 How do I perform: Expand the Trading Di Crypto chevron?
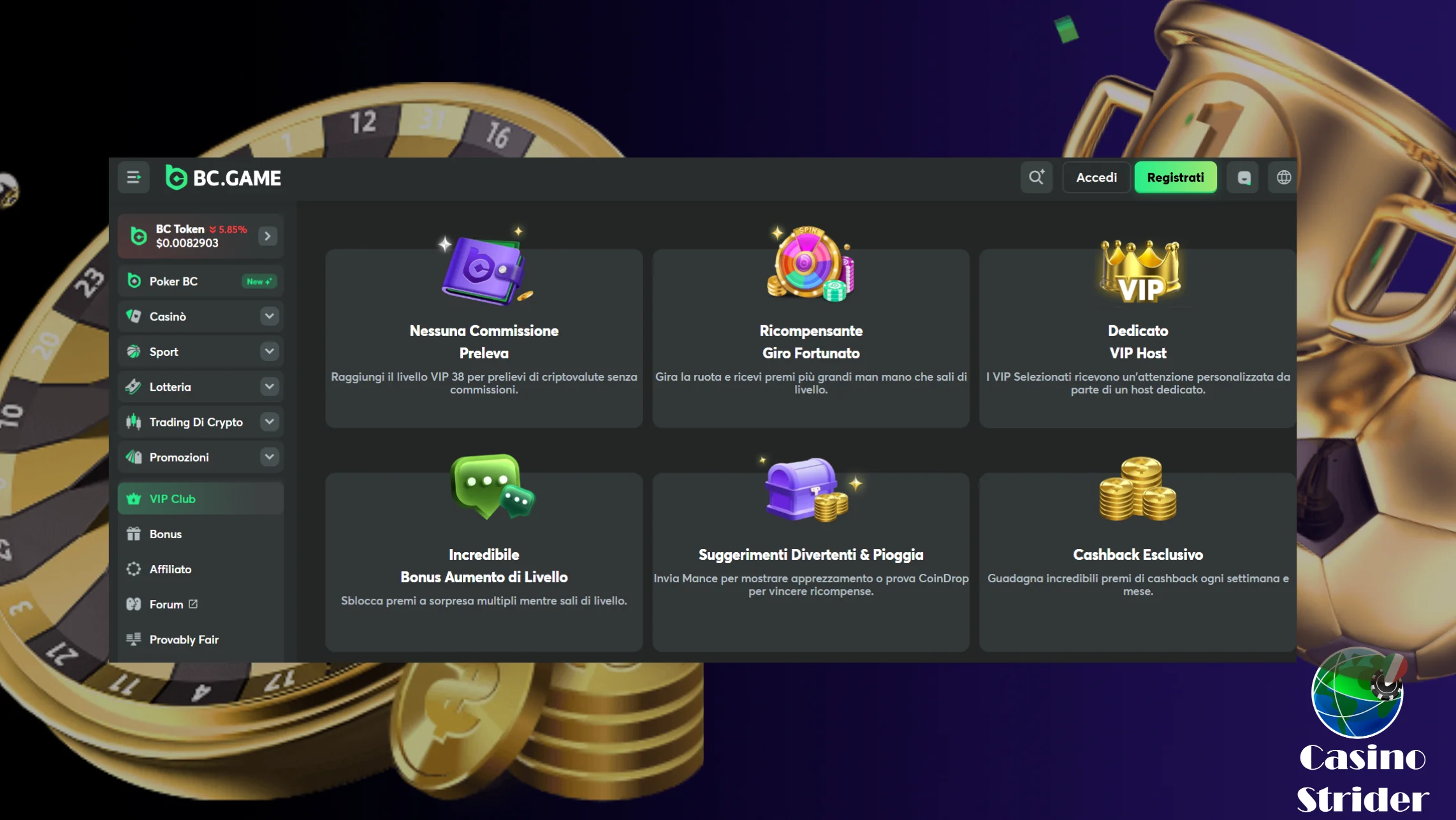tap(270, 421)
